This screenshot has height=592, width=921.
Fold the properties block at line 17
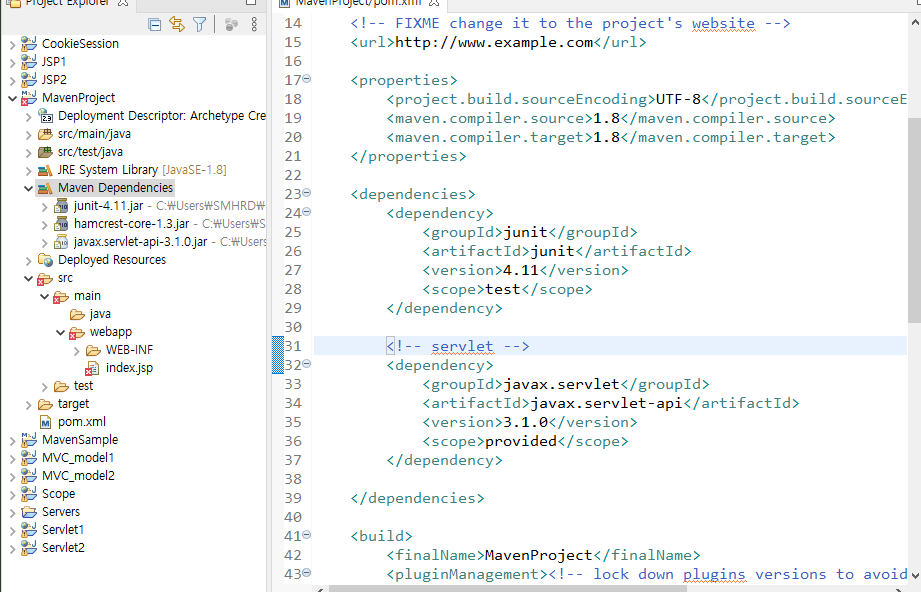(307, 79)
